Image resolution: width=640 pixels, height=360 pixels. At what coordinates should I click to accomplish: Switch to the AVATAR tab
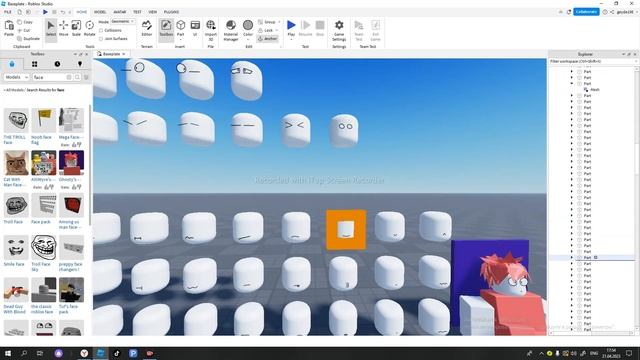pos(120,12)
